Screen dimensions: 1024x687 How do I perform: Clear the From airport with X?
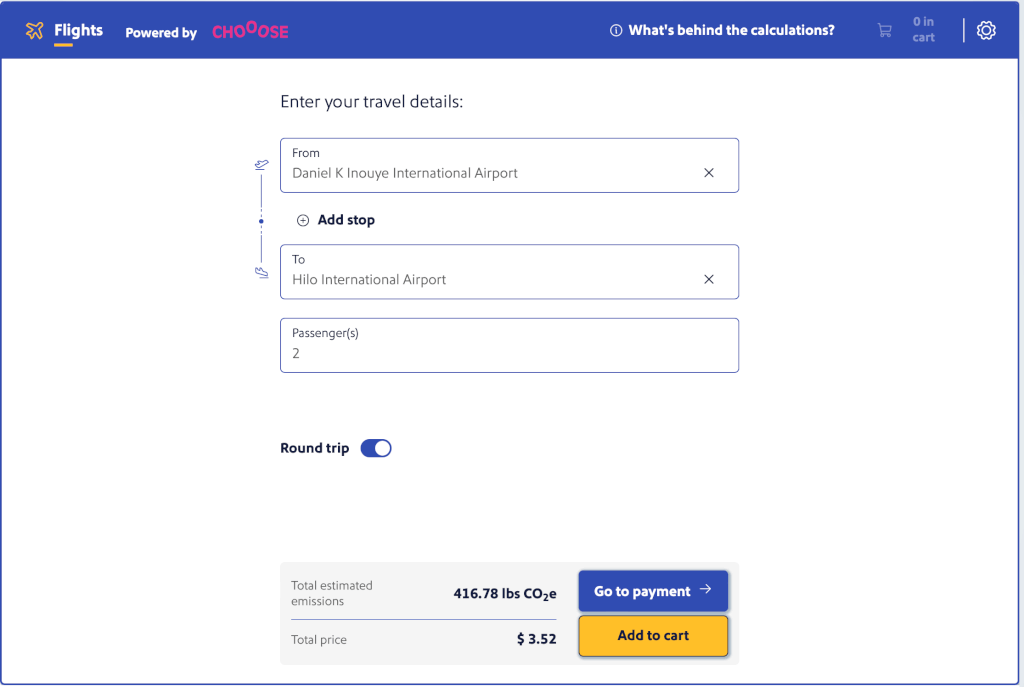coord(709,173)
